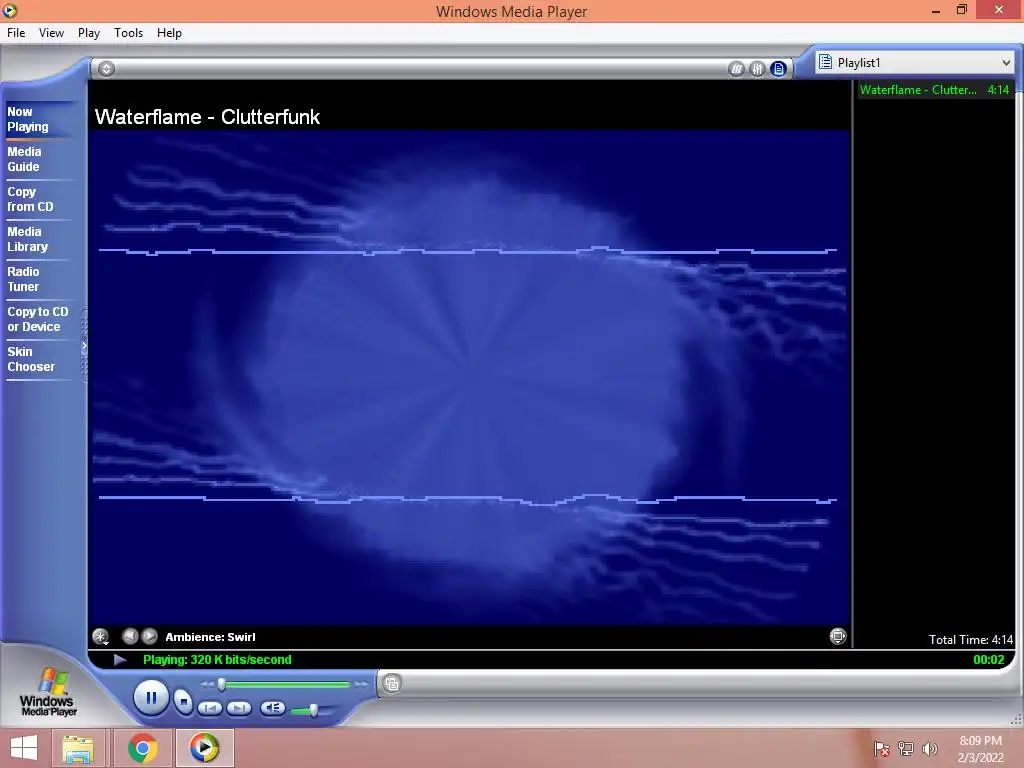This screenshot has height=768, width=1024.
Task: Click the volume slider knob
Action: click(313, 710)
